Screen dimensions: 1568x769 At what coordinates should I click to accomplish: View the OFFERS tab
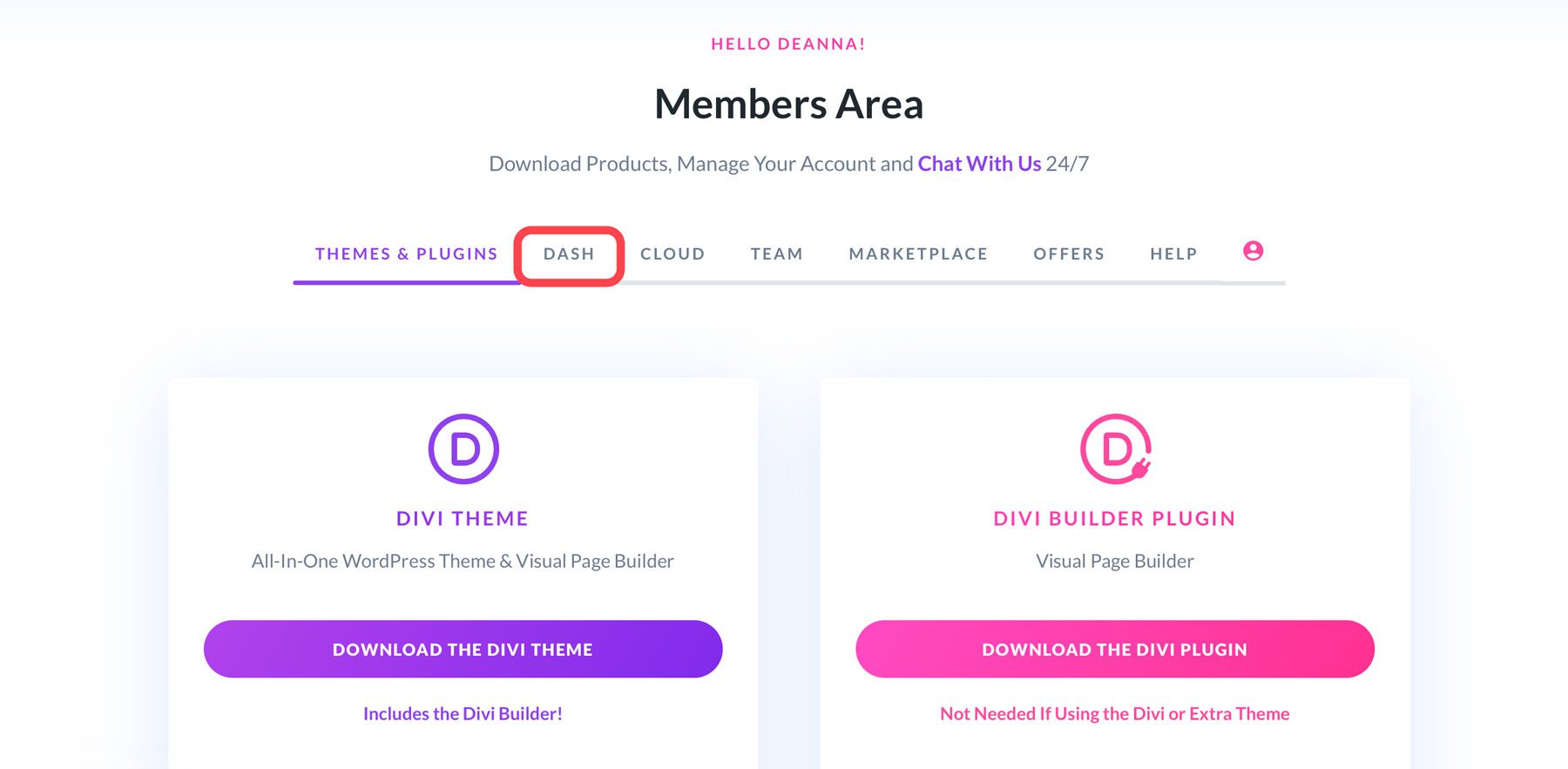[x=1069, y=253]
